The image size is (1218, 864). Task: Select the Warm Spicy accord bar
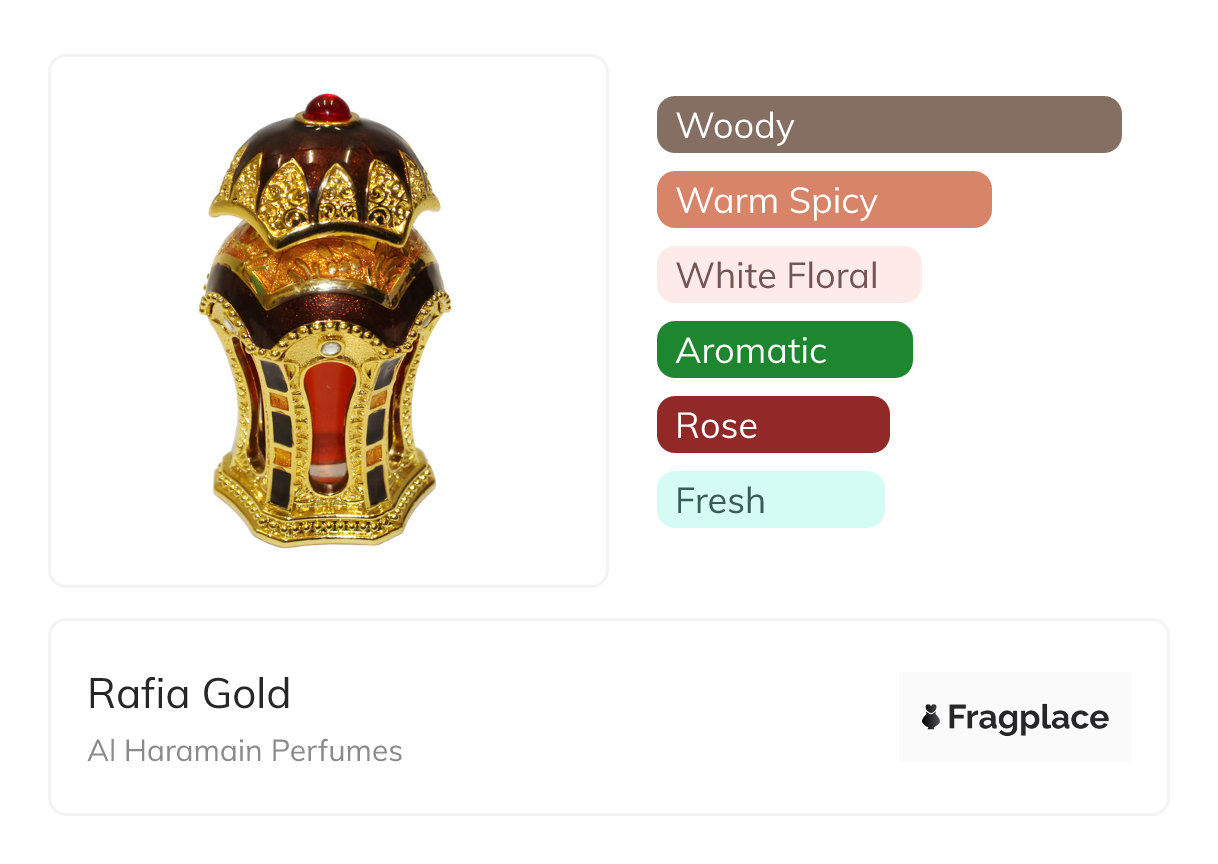coord(823,200)
